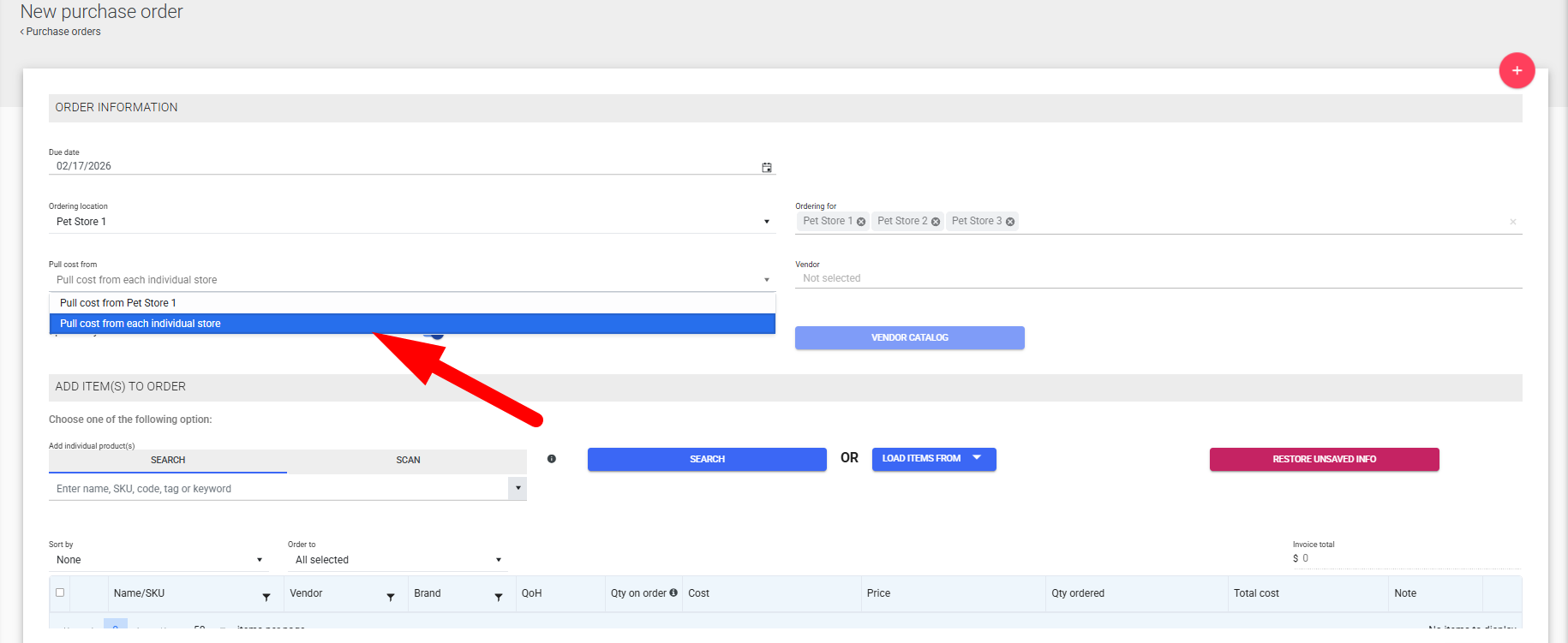Choose Pull cost from each individual store
Screen dimensions: 1568x643
coord(141,324)
